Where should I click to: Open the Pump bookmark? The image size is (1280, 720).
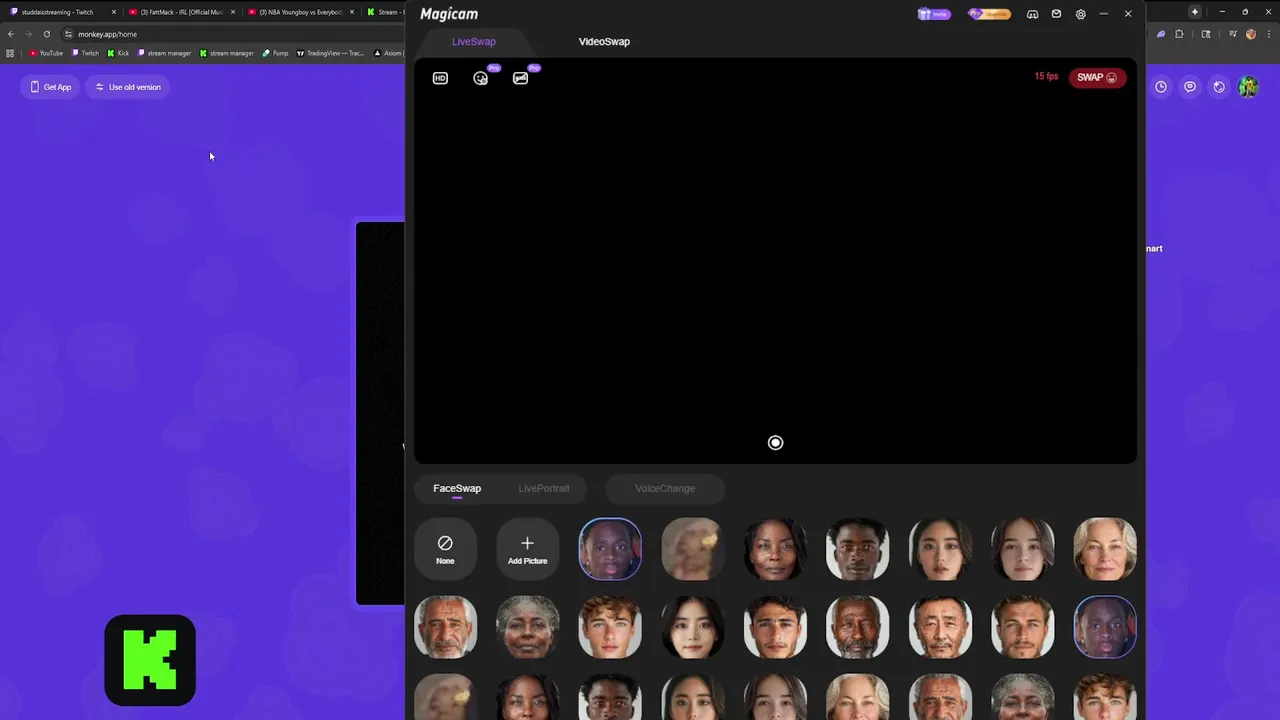[x=275, y=53]
